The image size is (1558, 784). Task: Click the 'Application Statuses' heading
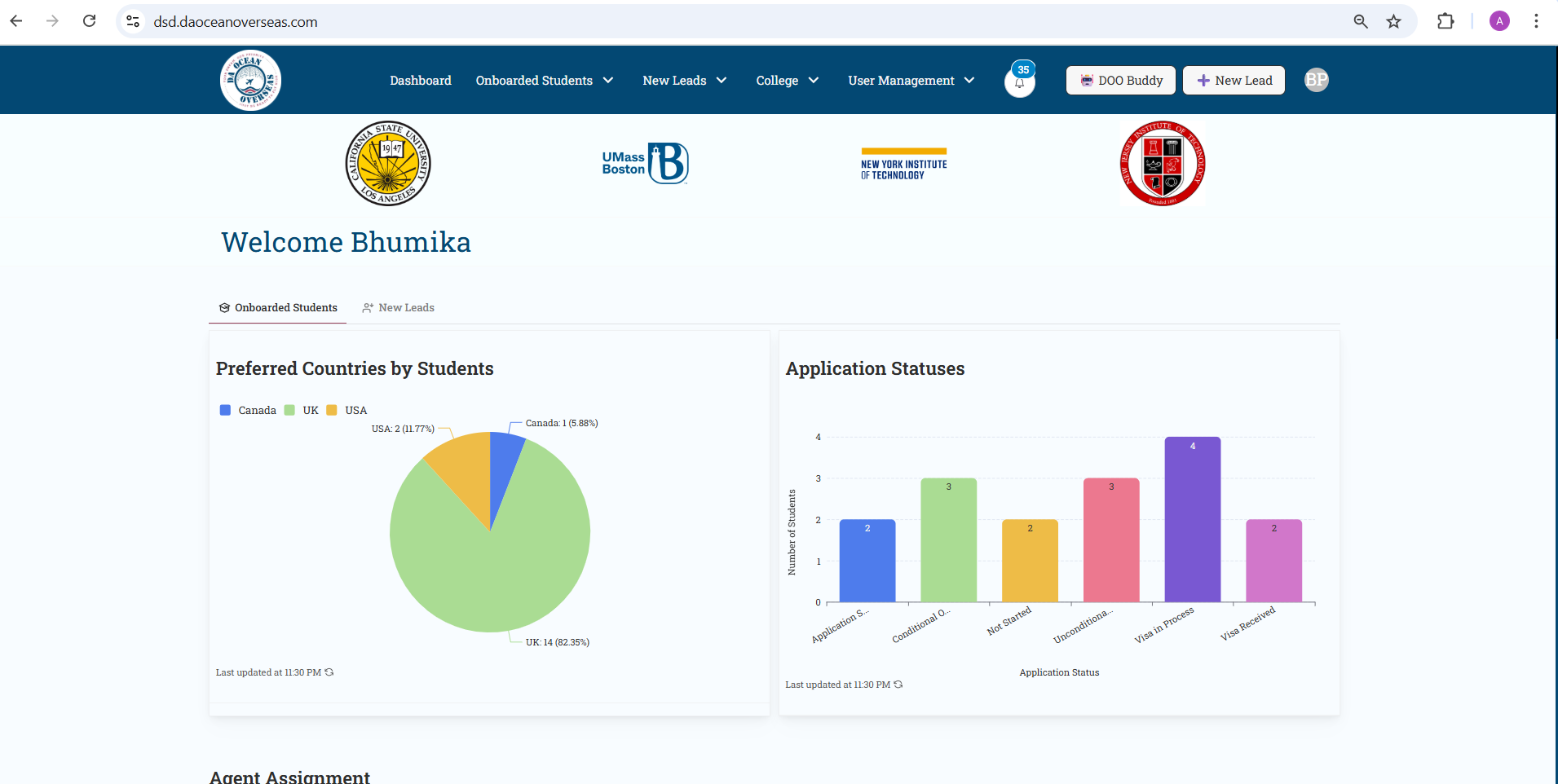(x=875, y=368)
